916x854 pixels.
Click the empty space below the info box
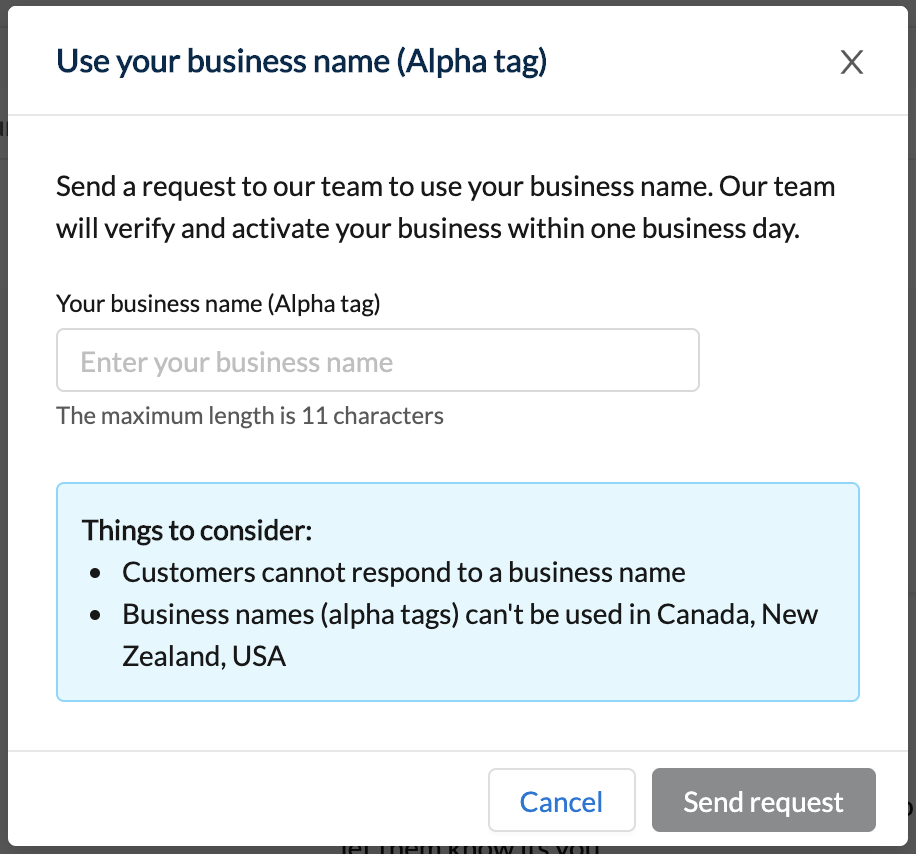click(458, 720)
